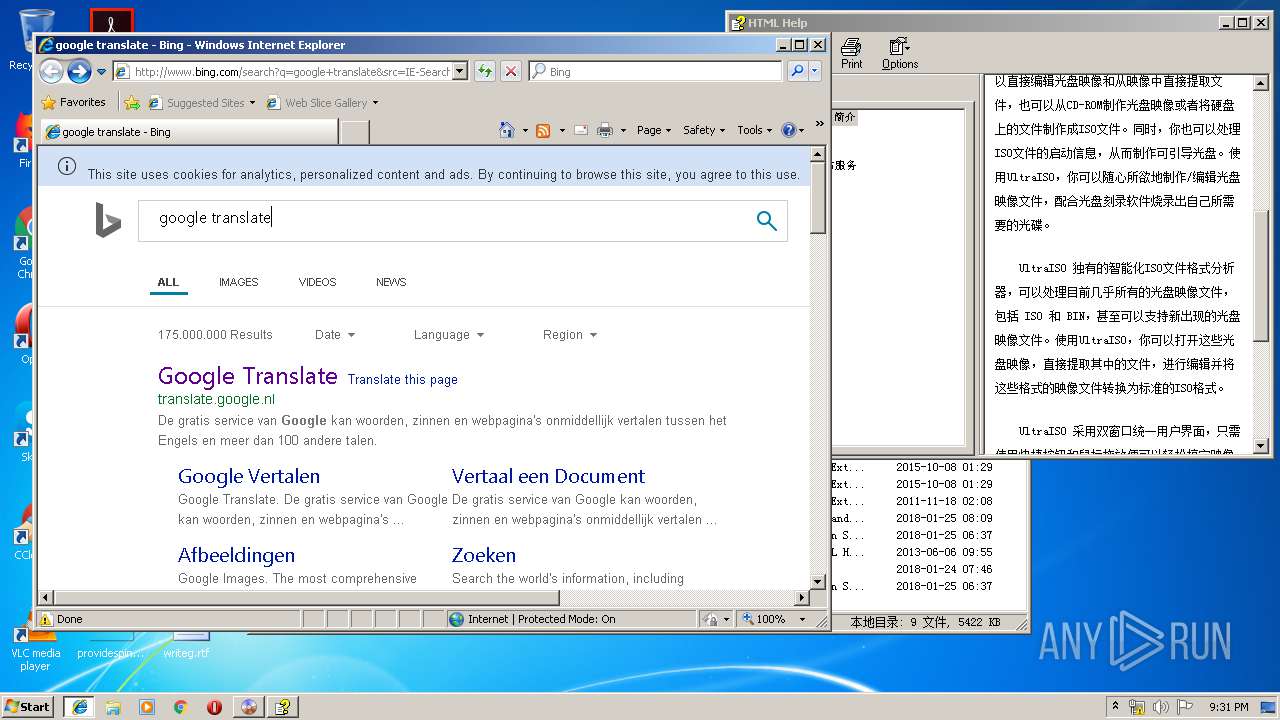Select the google translate - Bing tab
This screenshot has height=720, width=1280.
click(x=188, y=131)
